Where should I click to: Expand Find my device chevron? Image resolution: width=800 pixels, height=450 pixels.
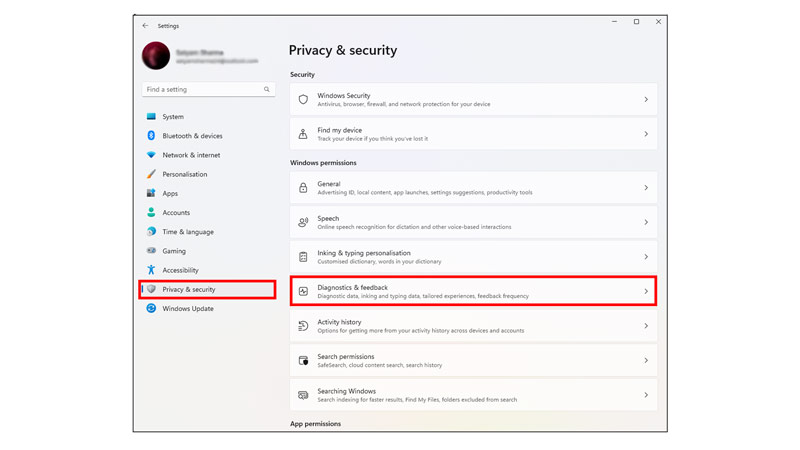click(x=646, y=134)
